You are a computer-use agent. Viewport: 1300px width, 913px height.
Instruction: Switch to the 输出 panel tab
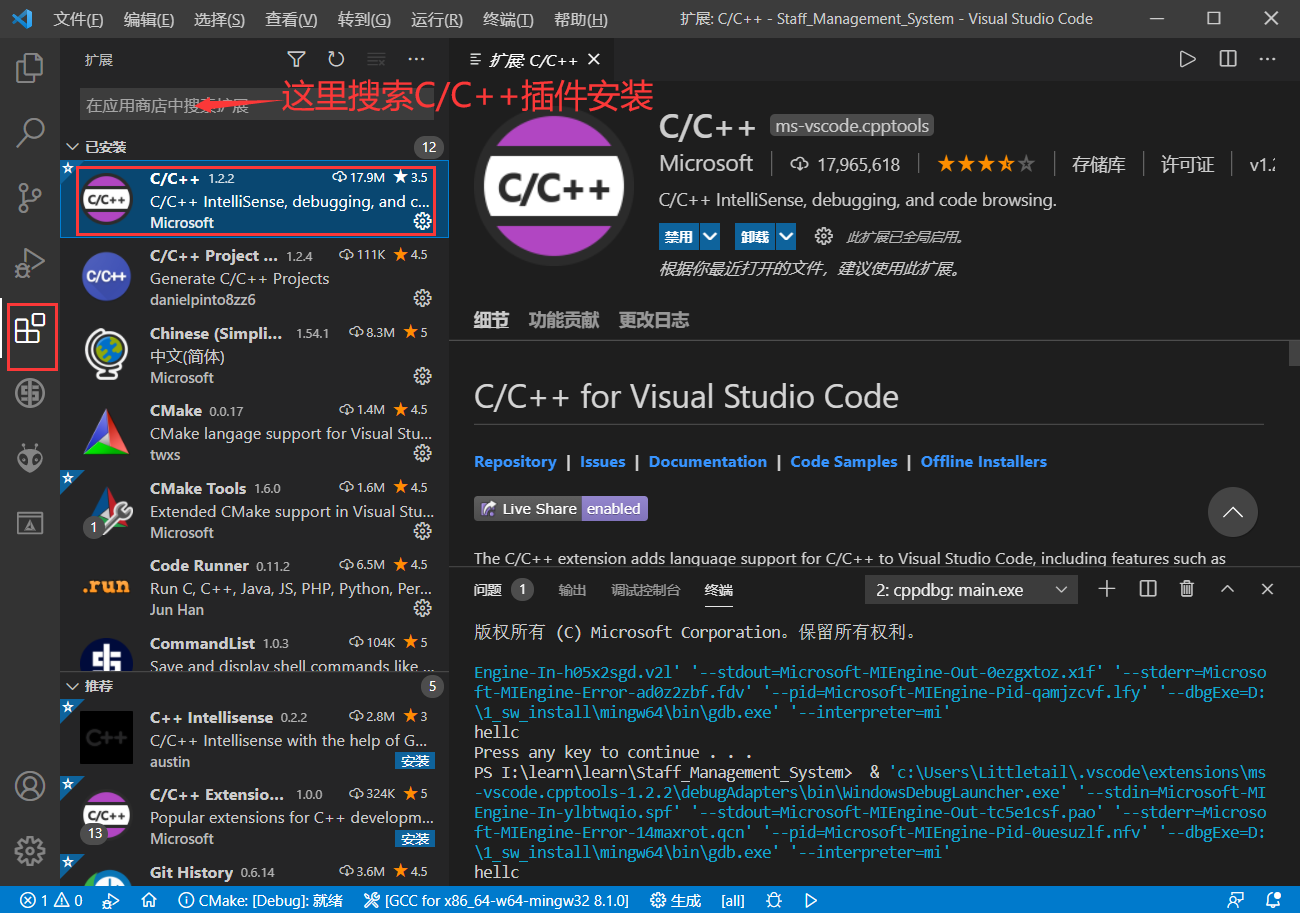click(572, 590)
